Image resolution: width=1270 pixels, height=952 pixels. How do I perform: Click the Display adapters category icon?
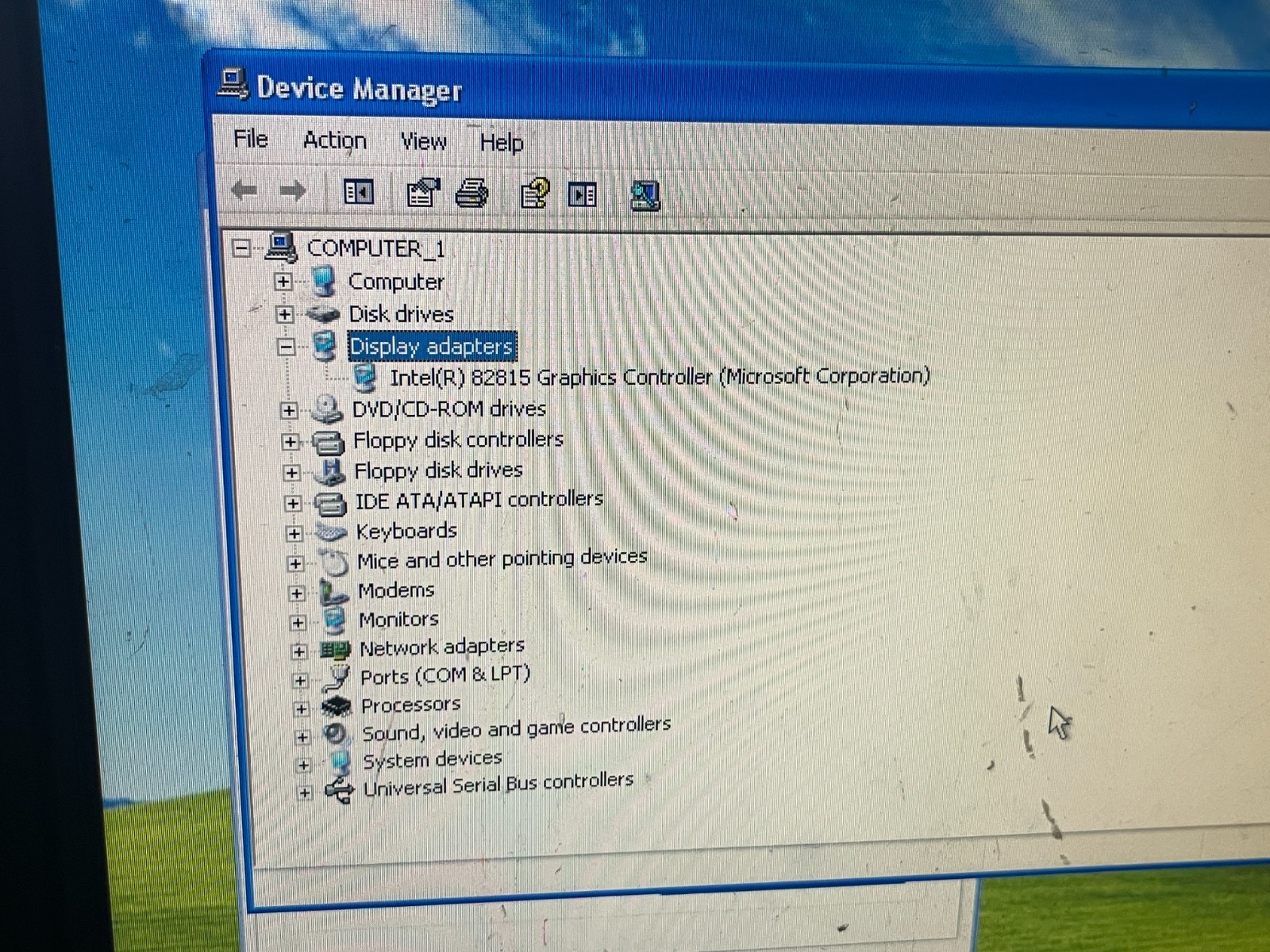[324, 345]
